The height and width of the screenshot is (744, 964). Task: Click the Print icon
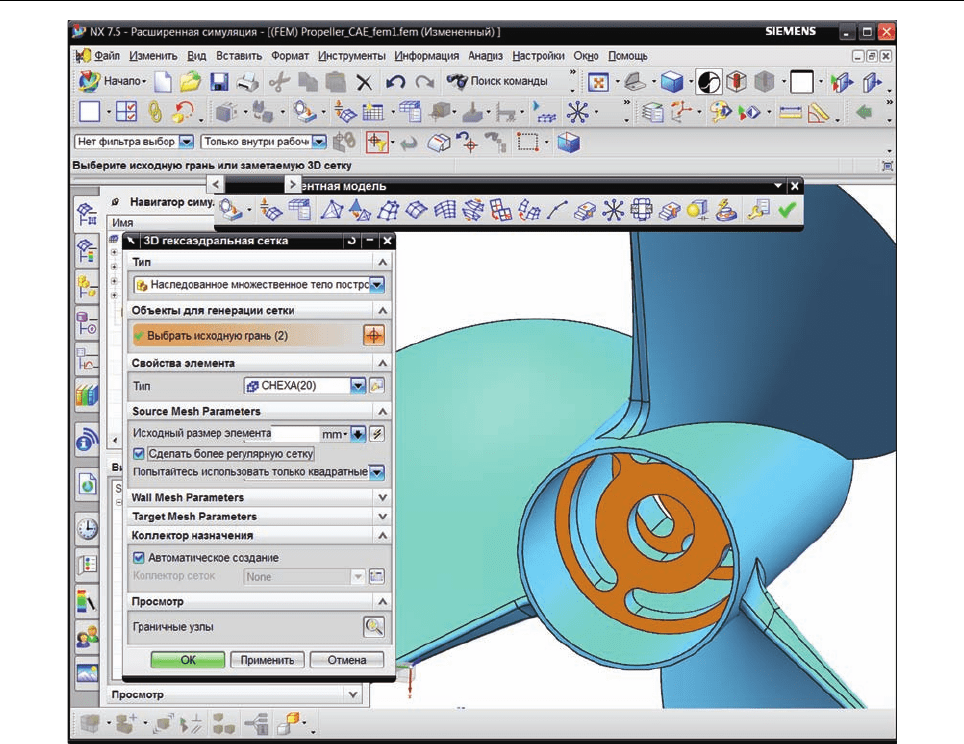(248, 81)
